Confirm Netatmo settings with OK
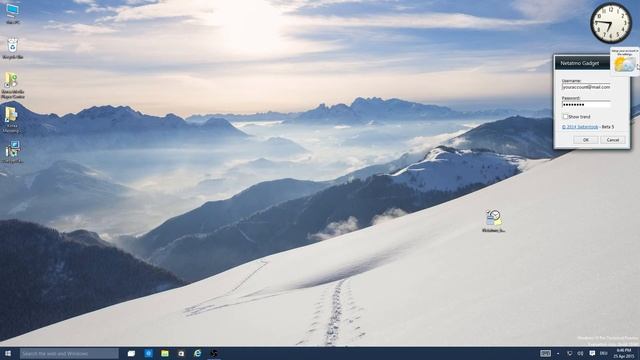Image resolution: width=640 pixels, height=360 pixels. coord(586,140)
